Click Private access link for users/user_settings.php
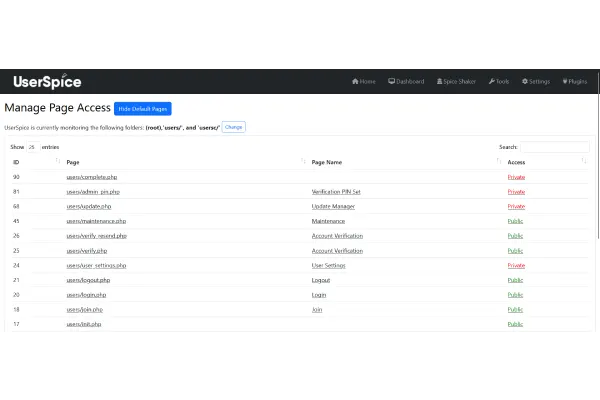Image resolution: width=600 pixels, height=400 pixels. point(516,265)
